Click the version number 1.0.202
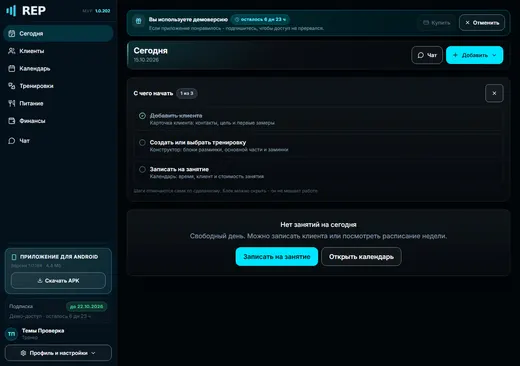Screen dimensions: 520x366 (103, 11)
